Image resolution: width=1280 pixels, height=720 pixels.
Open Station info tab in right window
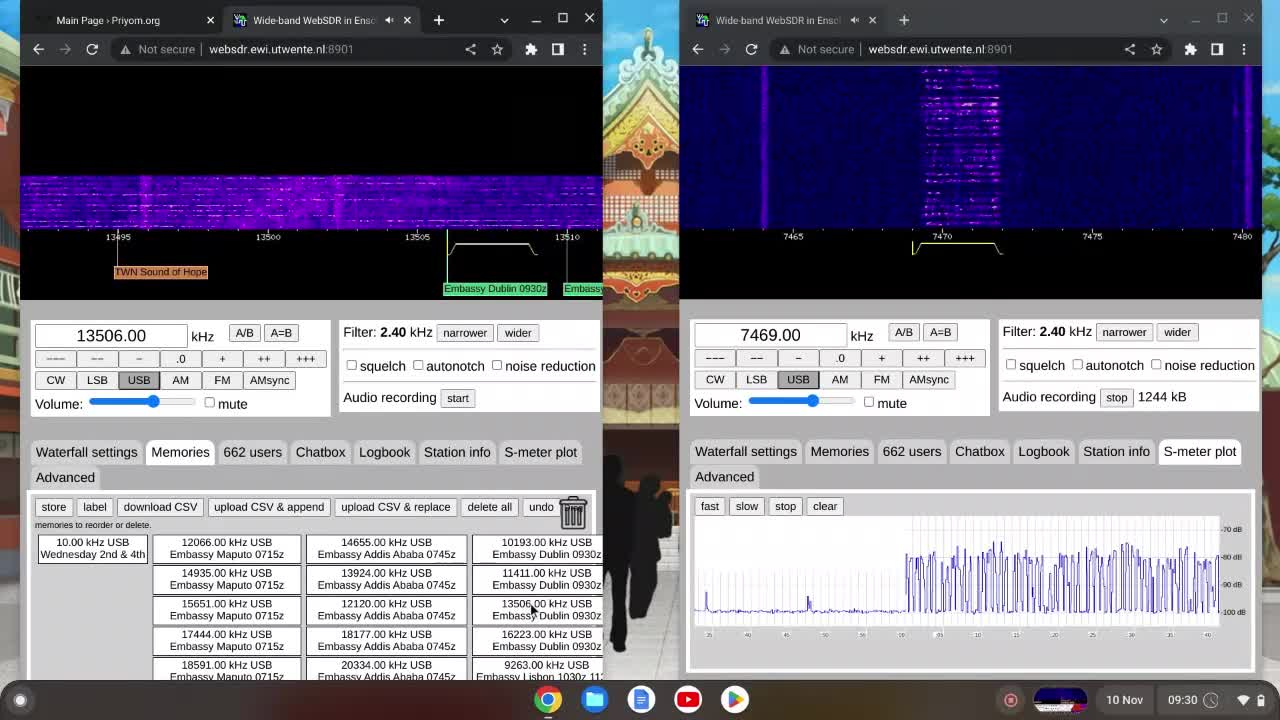pos(1116,451)
